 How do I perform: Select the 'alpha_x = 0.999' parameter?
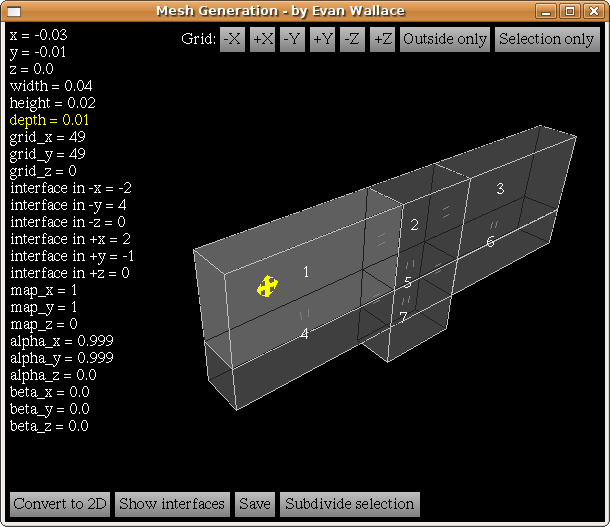click(61, 341)
